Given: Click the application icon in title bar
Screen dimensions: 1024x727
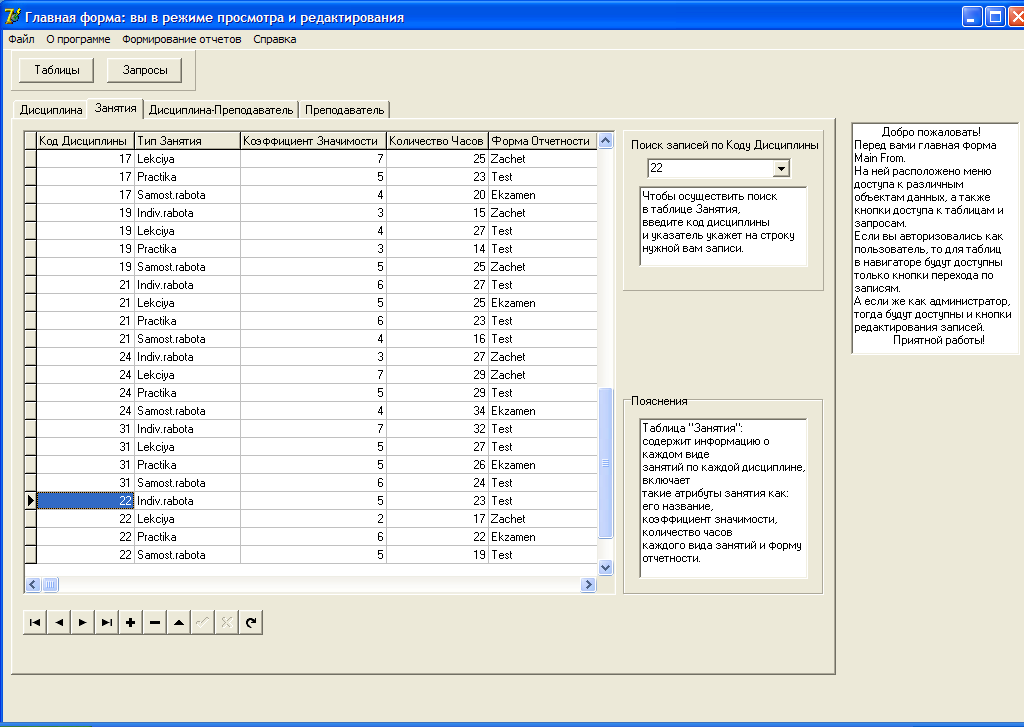Looking at the screenshot, I should pyautogui.click(x=11, y=16).
